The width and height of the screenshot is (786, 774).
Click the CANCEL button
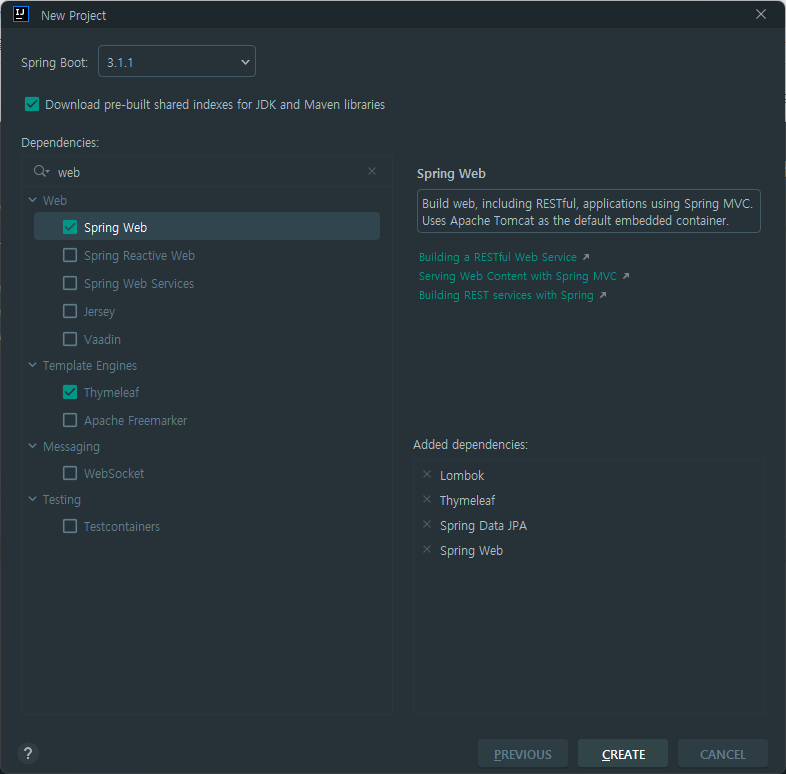click(x=723, y=753)
